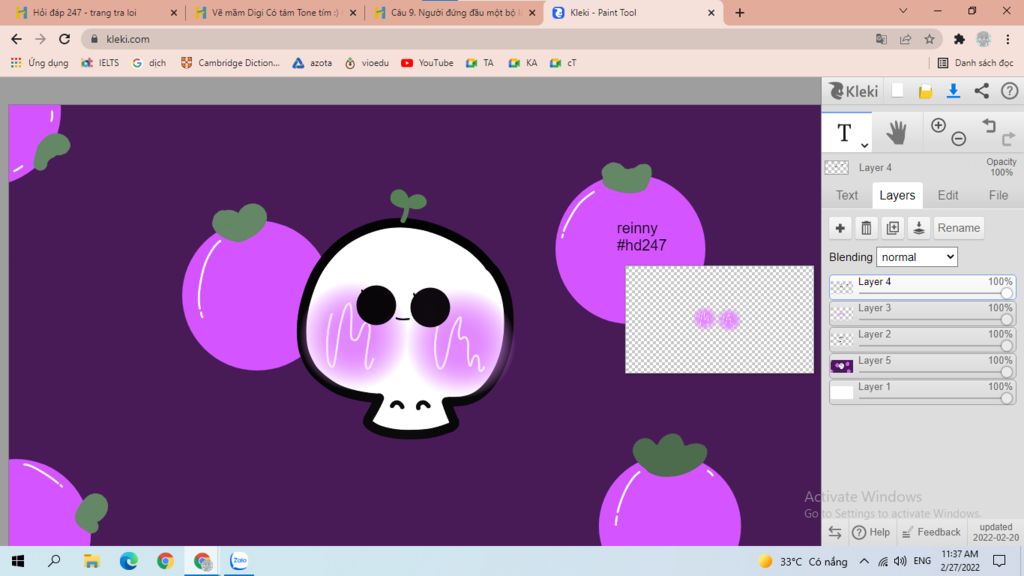Zoom out with the minus magnifier icon
The width and height of the screenshot is (1024, 576).
tap(959, 138)
